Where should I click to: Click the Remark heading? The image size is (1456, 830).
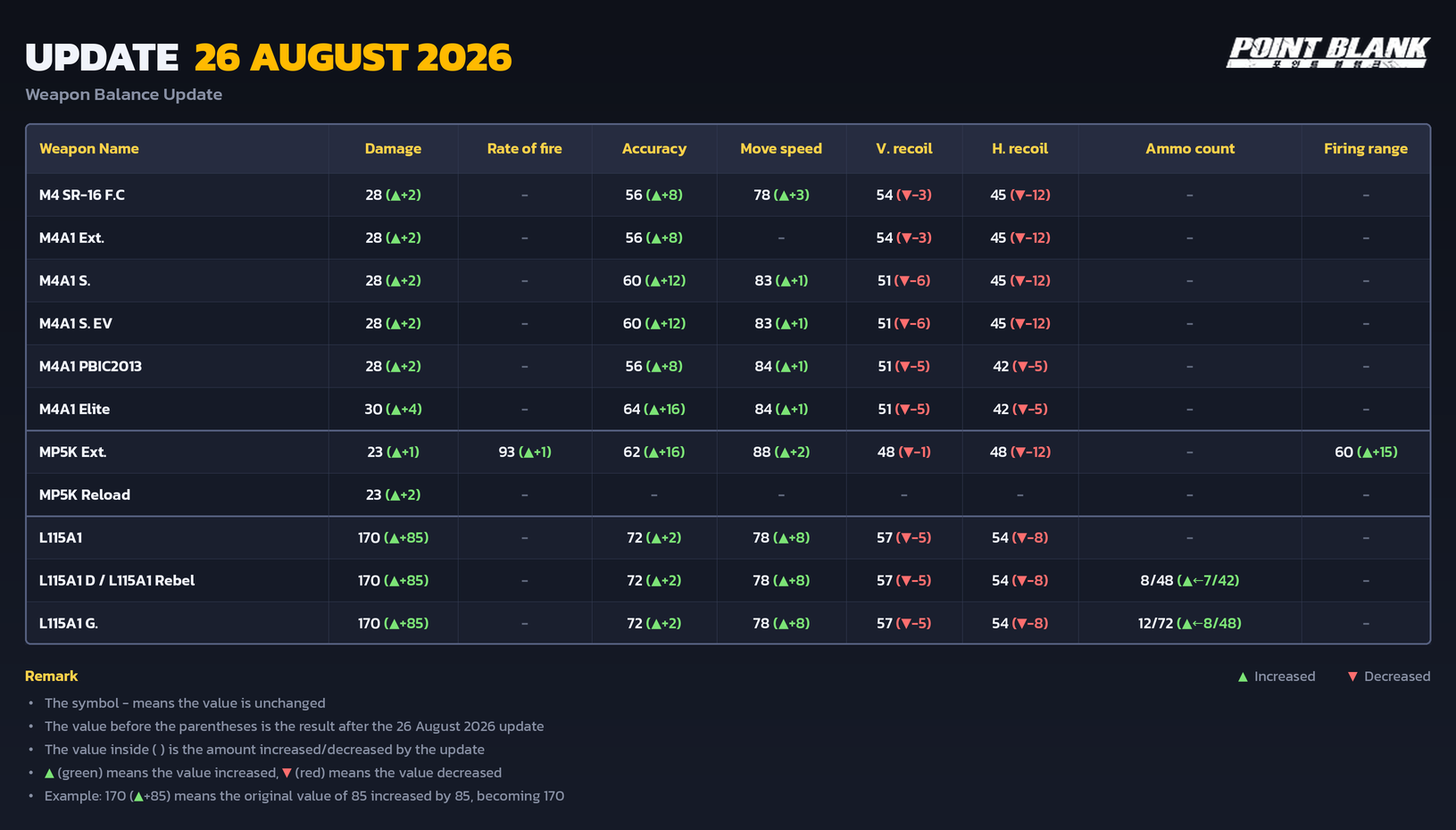click(51, 676)
